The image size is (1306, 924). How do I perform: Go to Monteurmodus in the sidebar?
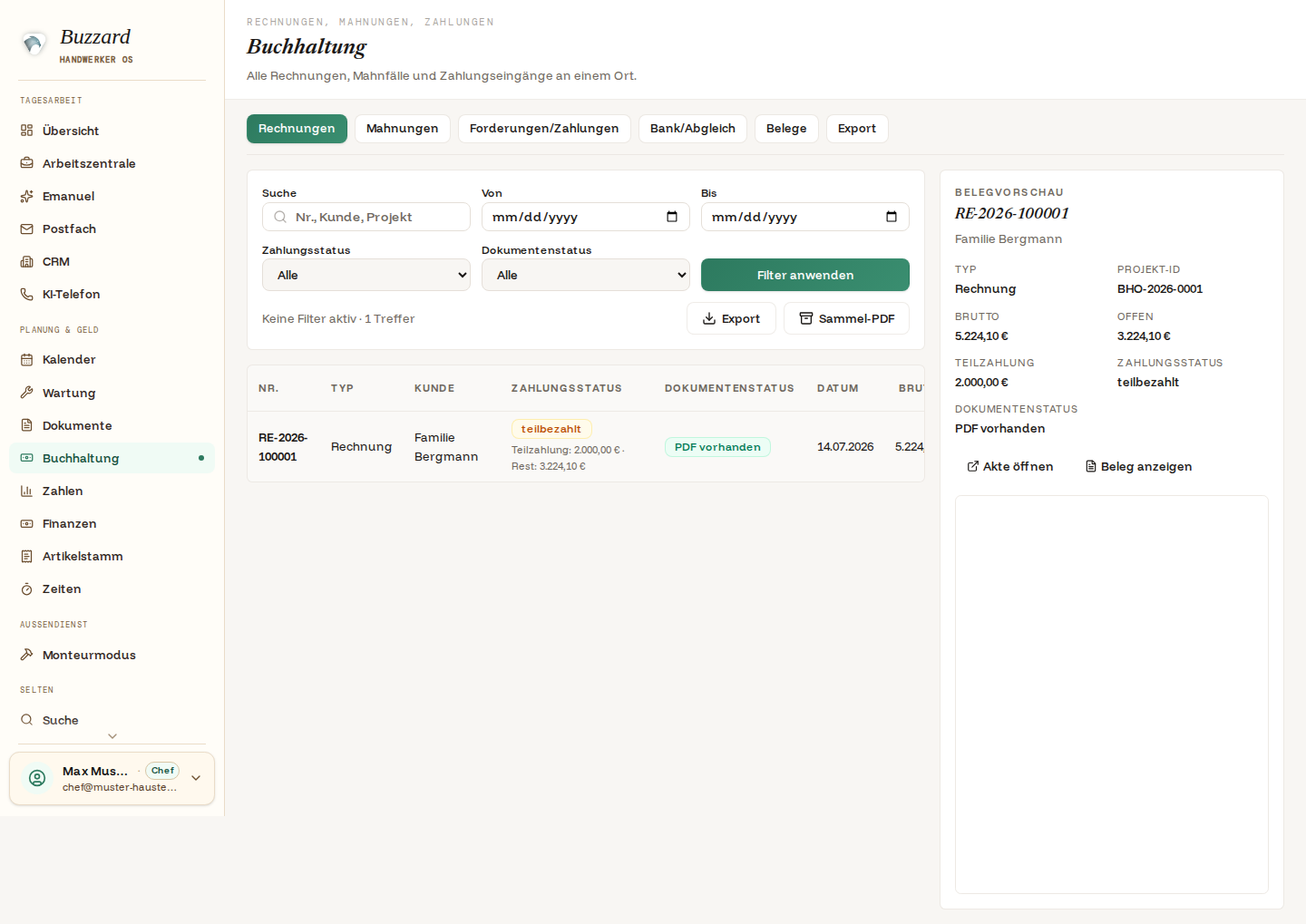click(x=112, y=655)
